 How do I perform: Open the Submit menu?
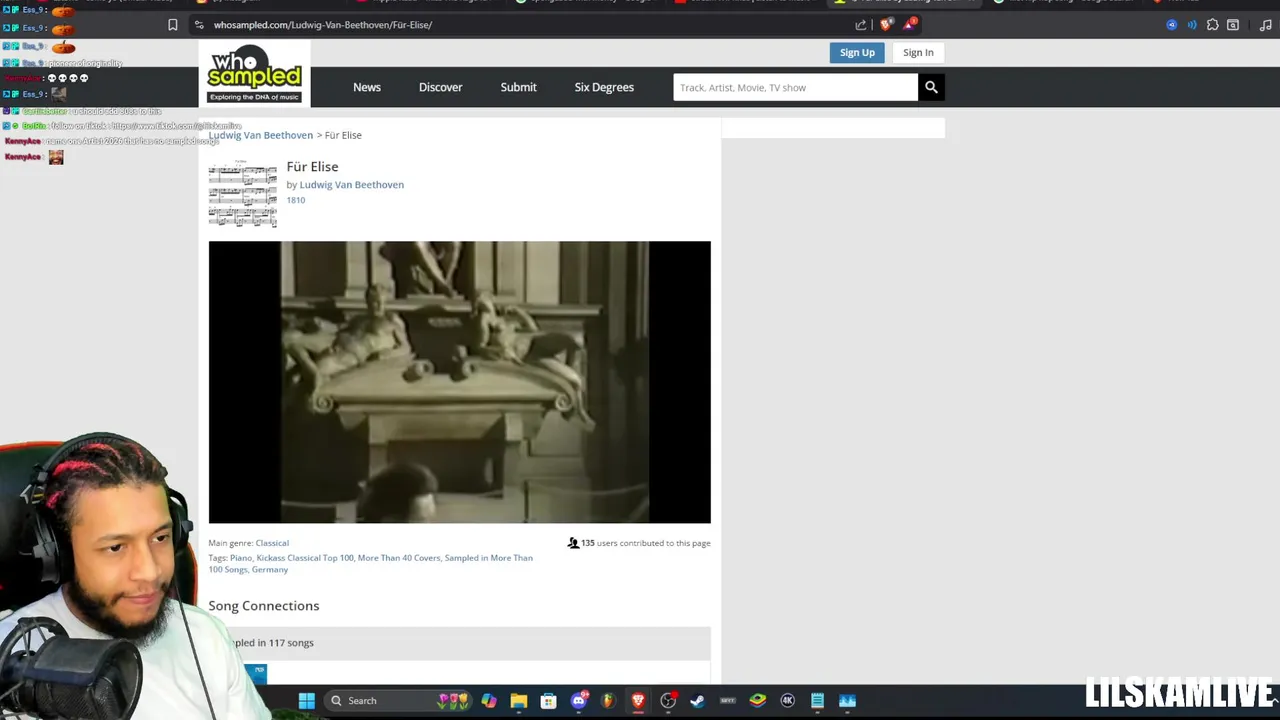(x=518, y=87)
